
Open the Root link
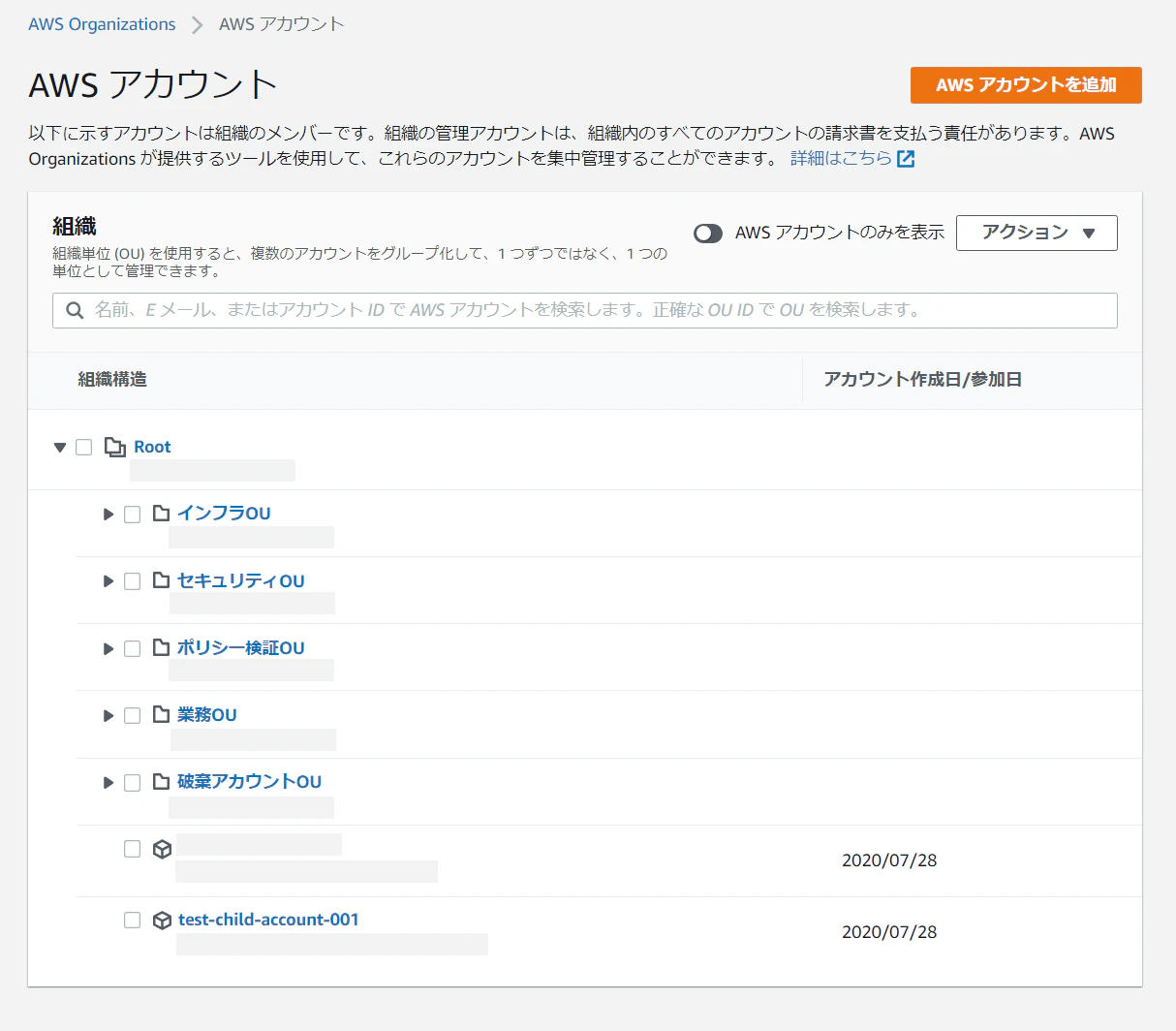152,447
